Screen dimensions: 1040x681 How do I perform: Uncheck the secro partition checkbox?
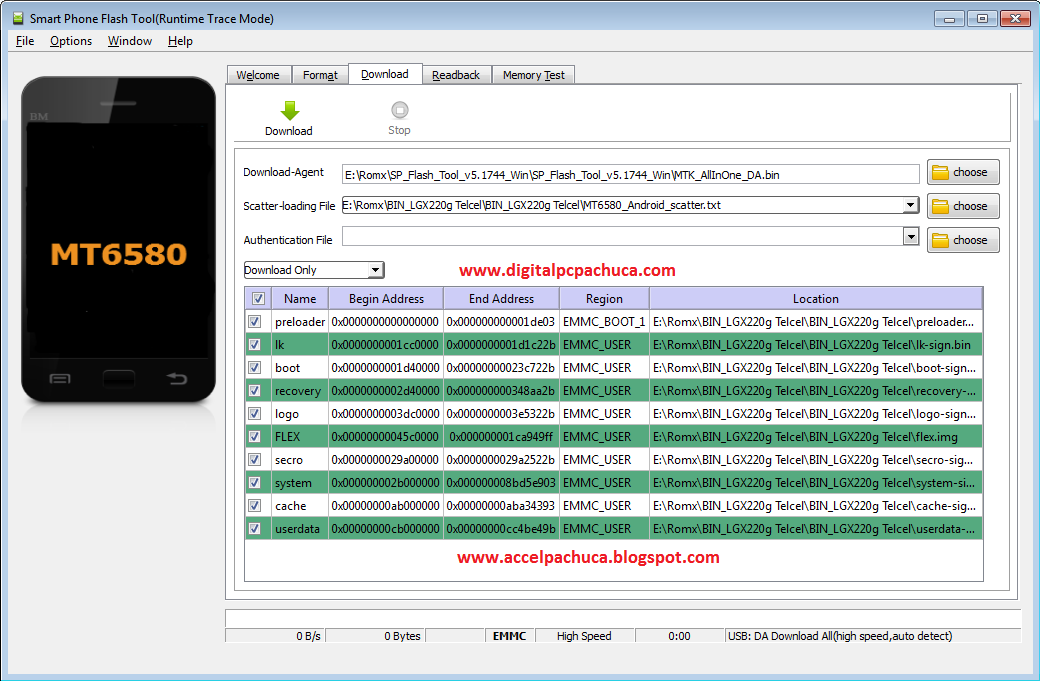(255, 460)
